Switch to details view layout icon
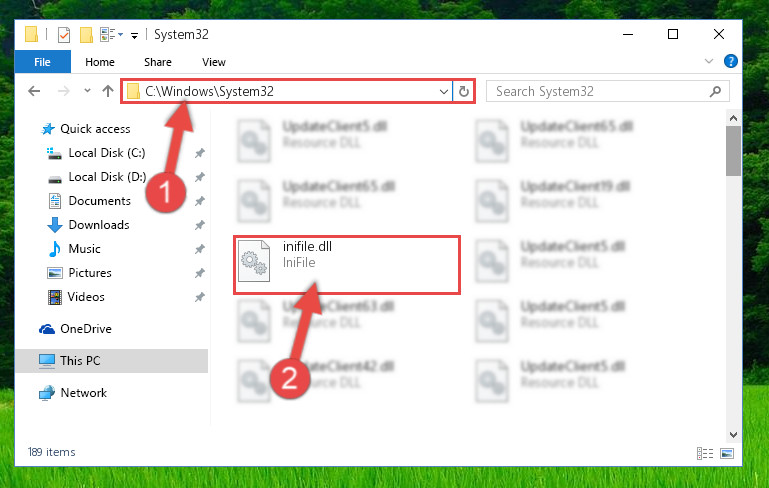This screenshot has height=488, width=769. click(x=705, y=453)
